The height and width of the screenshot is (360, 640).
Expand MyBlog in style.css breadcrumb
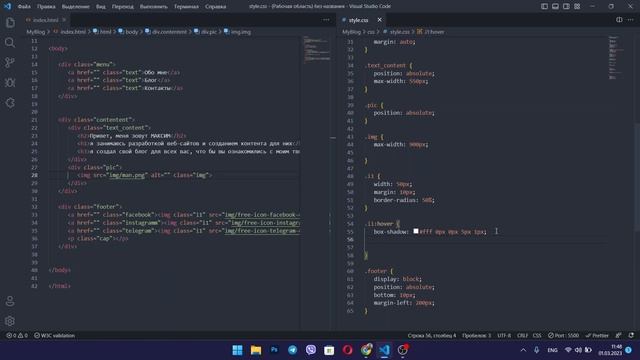[x=351, y=32]
